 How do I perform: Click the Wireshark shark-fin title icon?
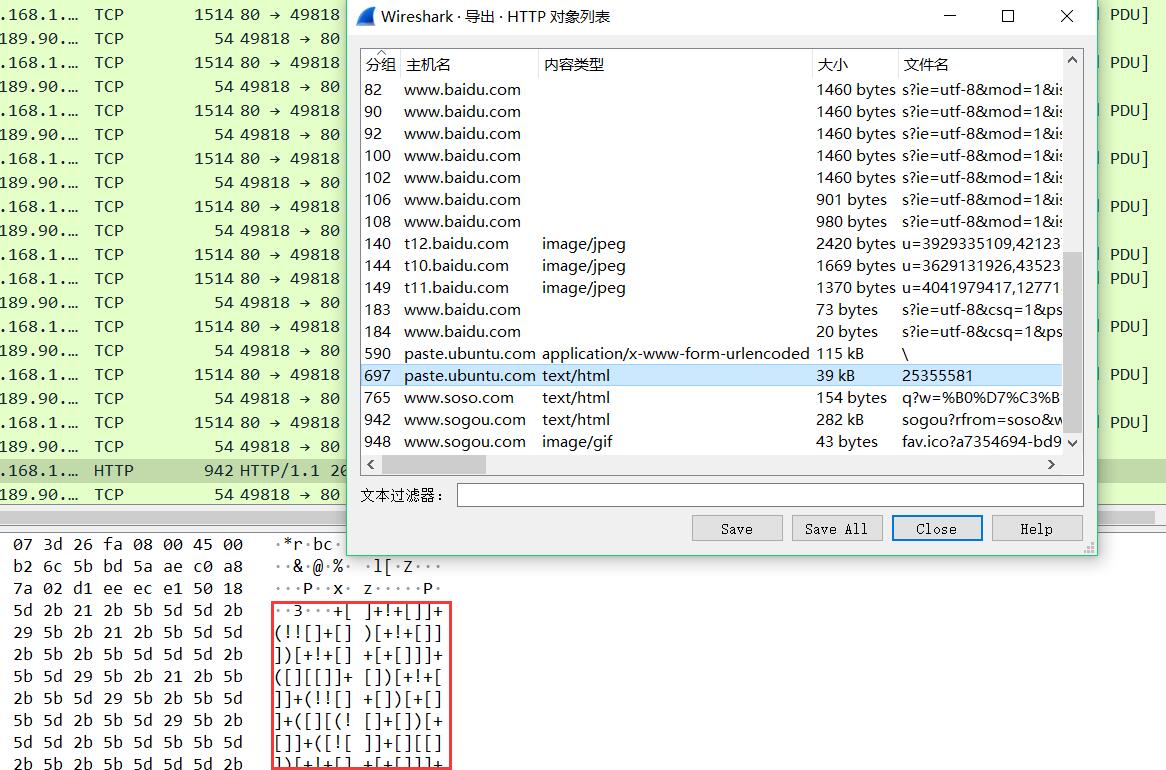point(366,16)
